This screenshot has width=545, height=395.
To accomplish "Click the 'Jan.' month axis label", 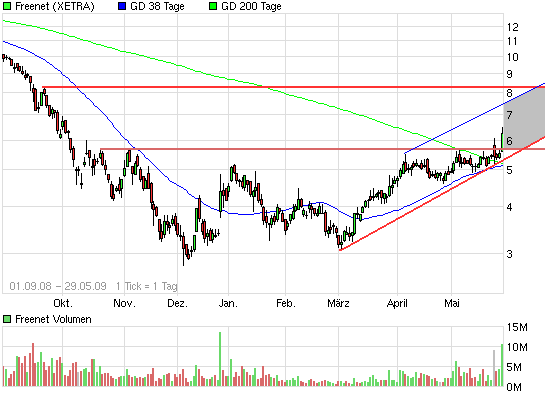I will point(228,303).
